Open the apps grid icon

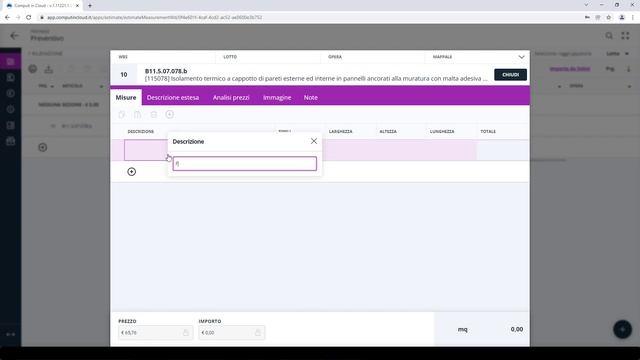pos(625,36)
